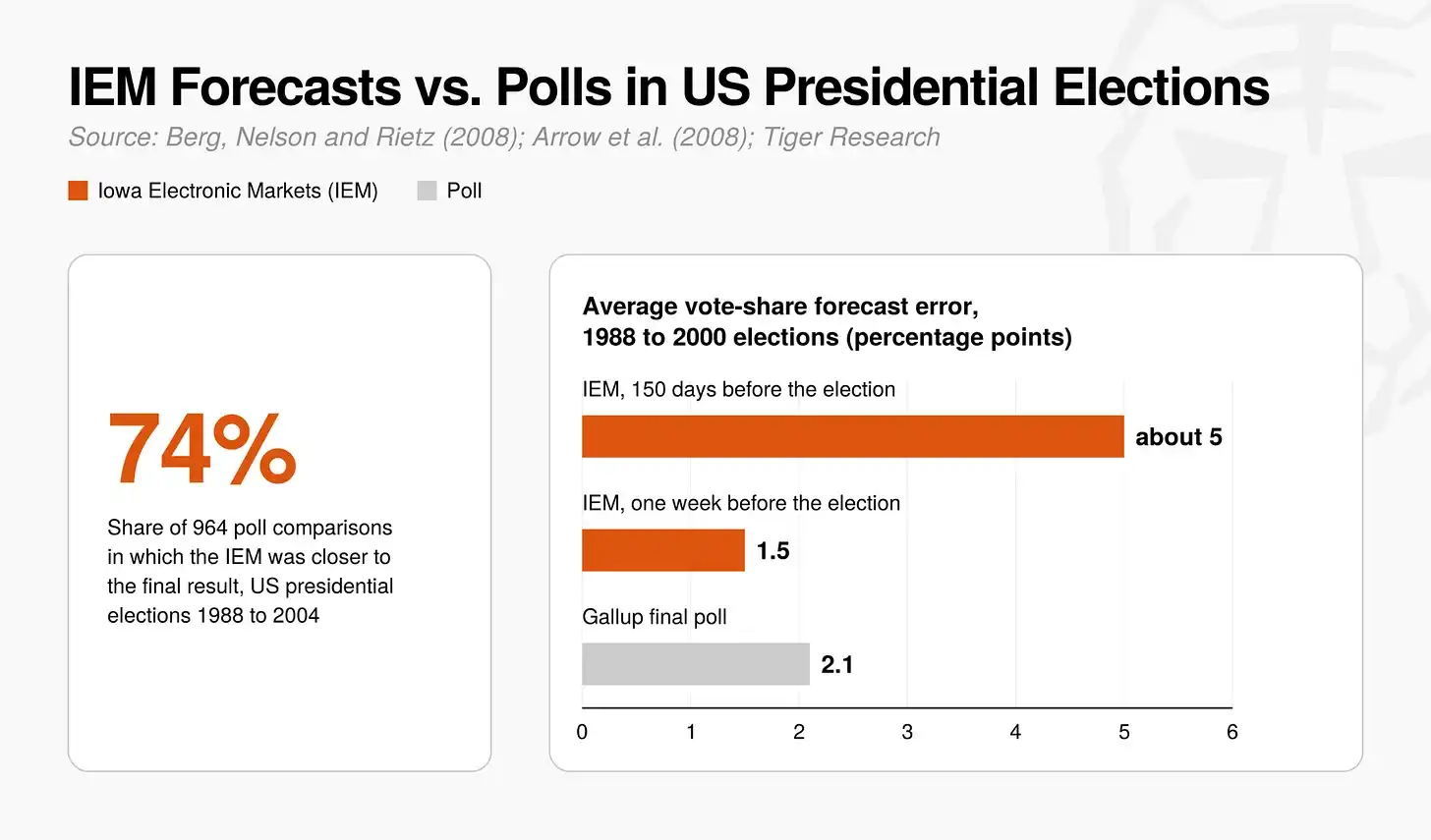Click axis tick label 3

point(907,732)
